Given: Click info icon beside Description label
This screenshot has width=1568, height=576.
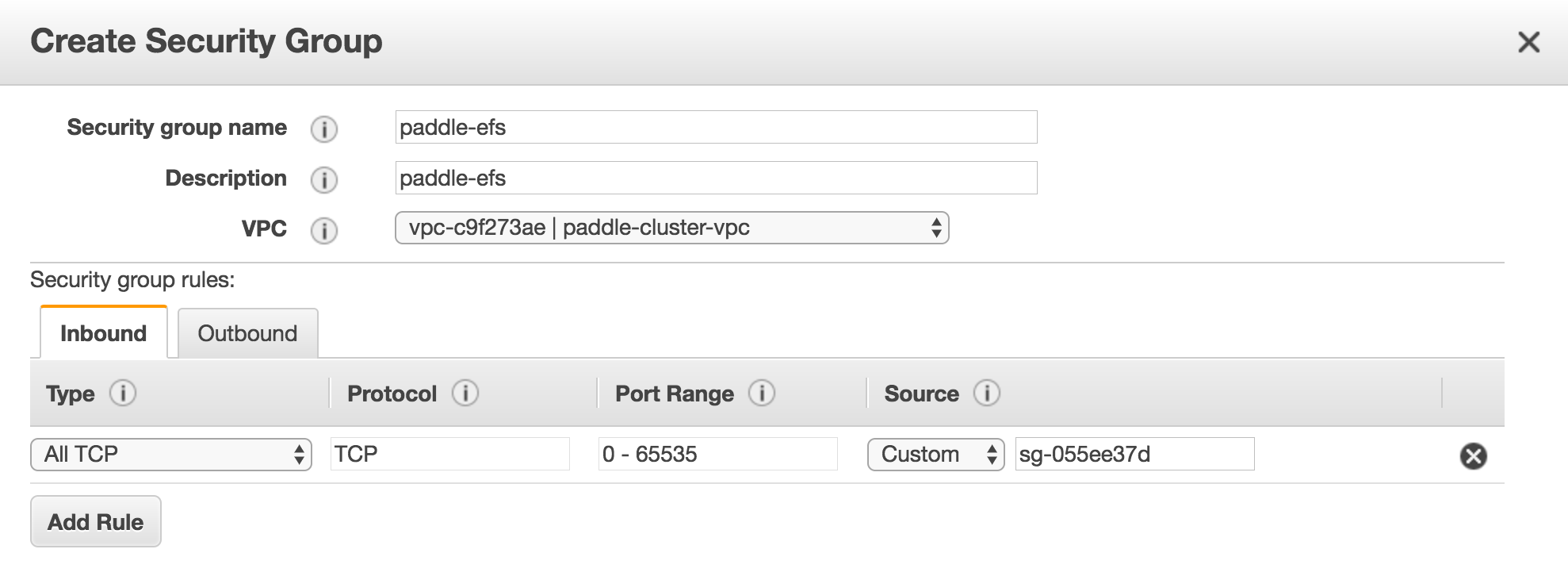Looking at the screenshot, I should (x=323, y=179).
